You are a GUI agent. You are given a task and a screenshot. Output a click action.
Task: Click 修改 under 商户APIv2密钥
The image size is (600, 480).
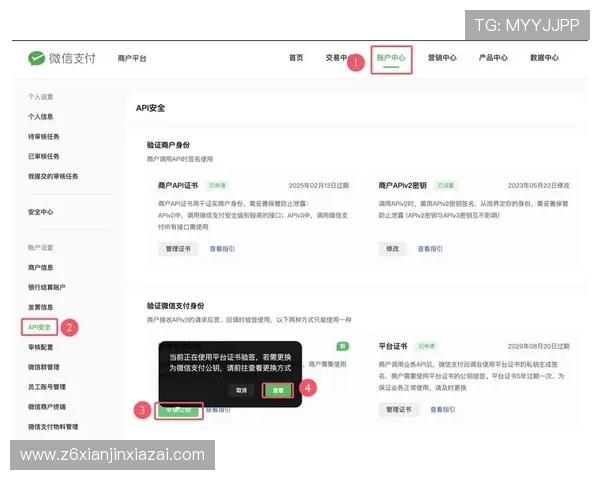click(392, 249)
